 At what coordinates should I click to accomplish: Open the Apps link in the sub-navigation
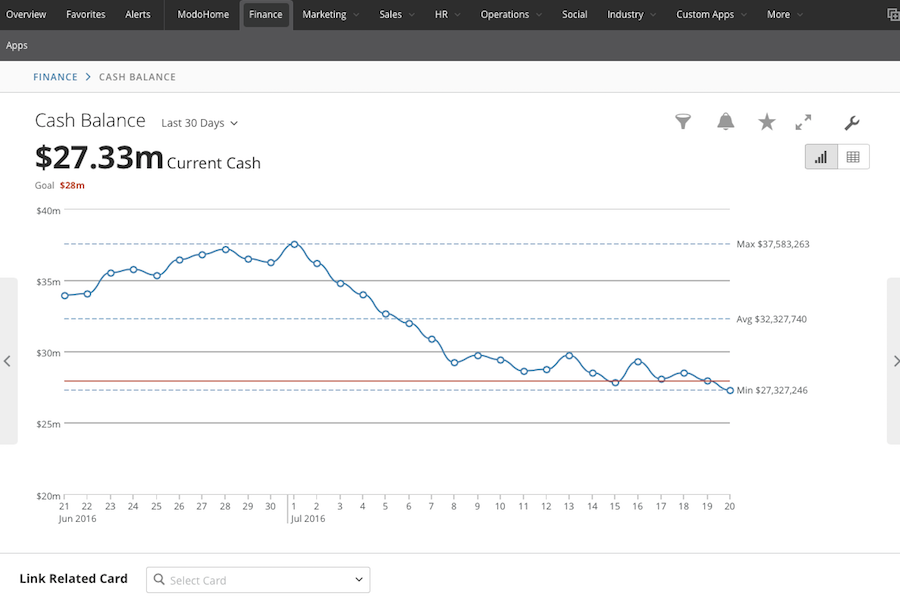coord(17,46)
